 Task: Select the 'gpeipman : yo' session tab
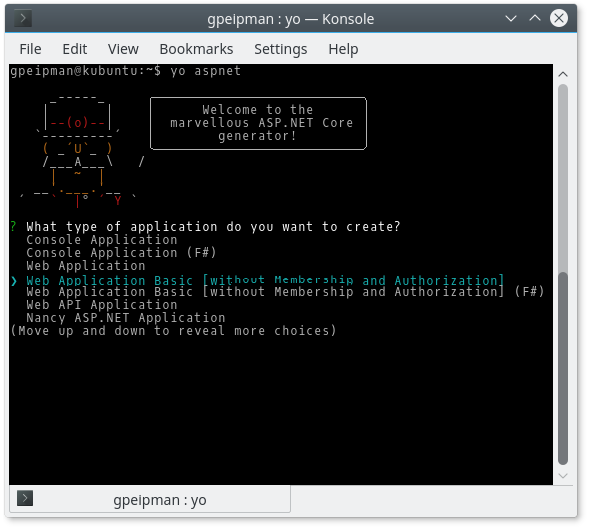pos(150,499)
